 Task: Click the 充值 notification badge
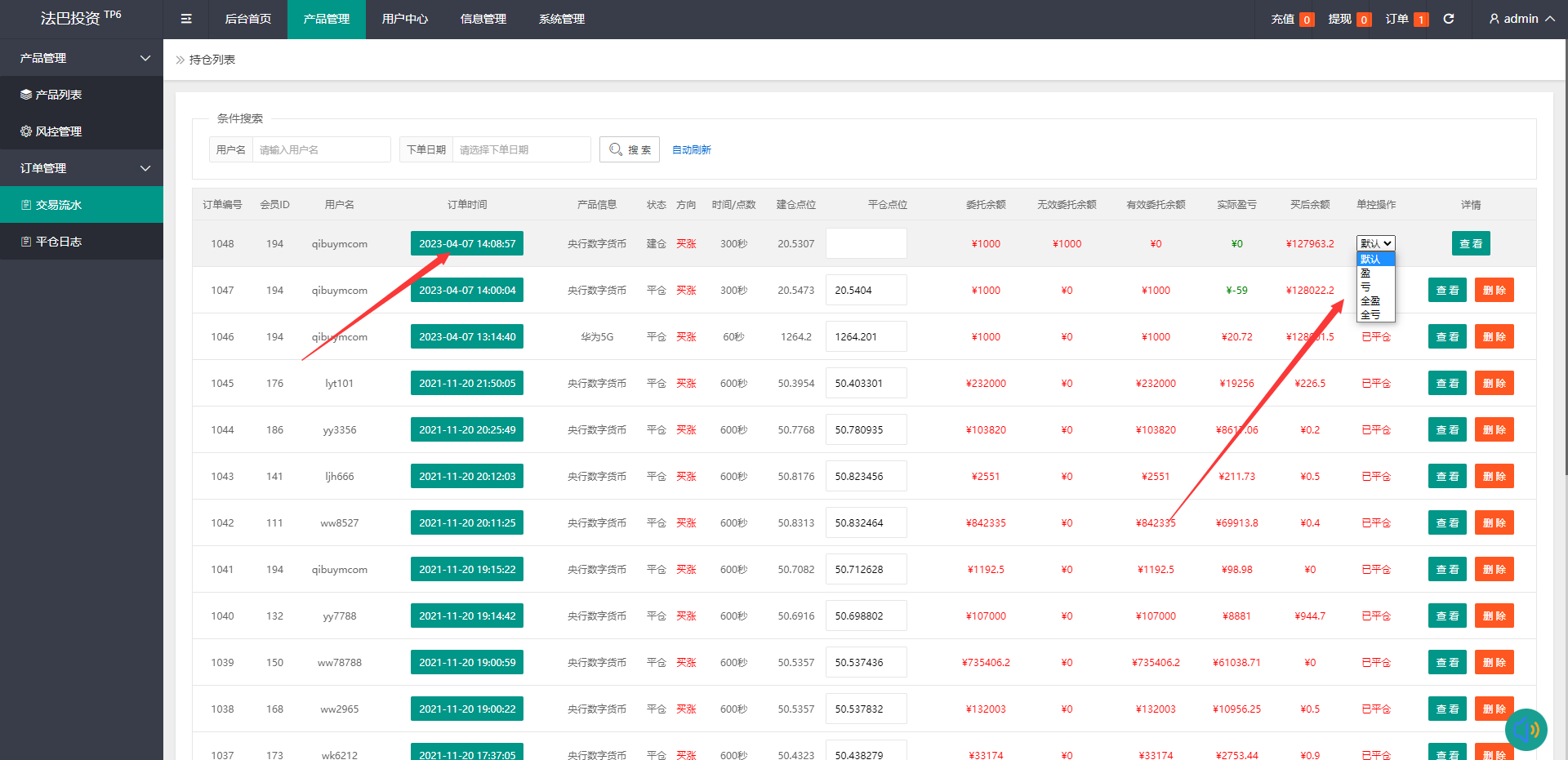[x=1307, y=20]
